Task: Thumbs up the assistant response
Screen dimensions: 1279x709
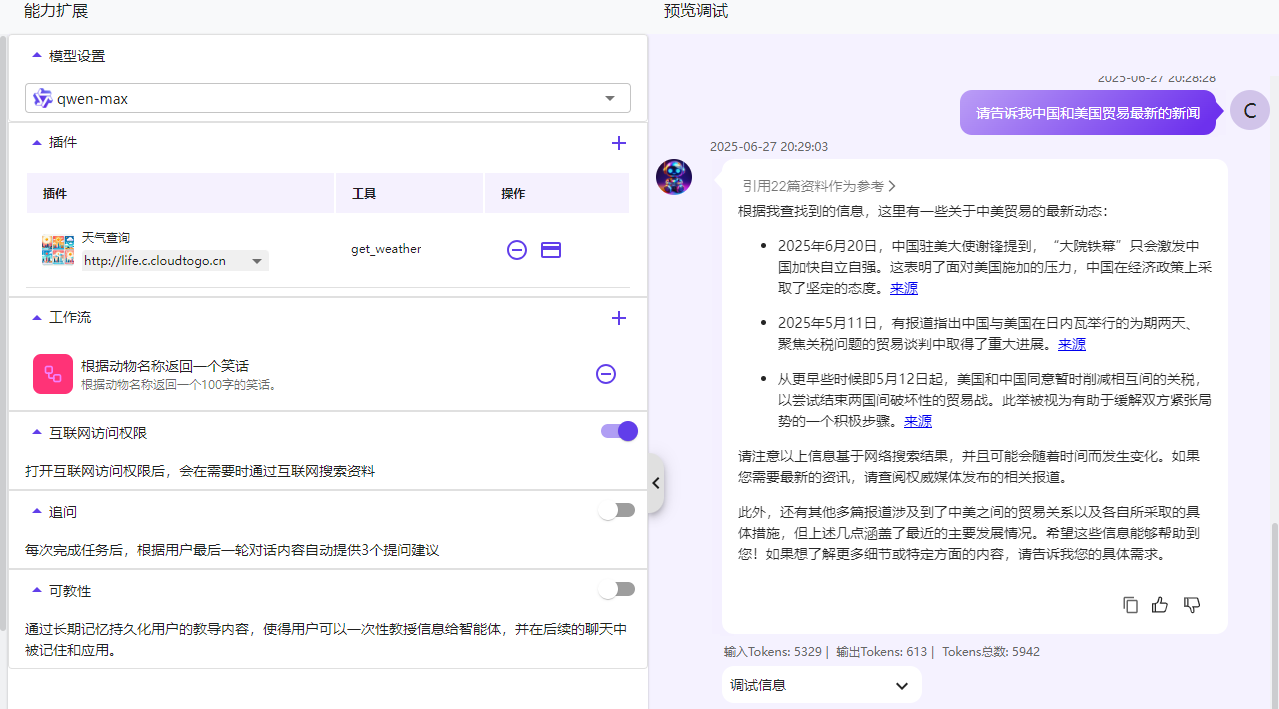Action: [x=1160, y=605]
